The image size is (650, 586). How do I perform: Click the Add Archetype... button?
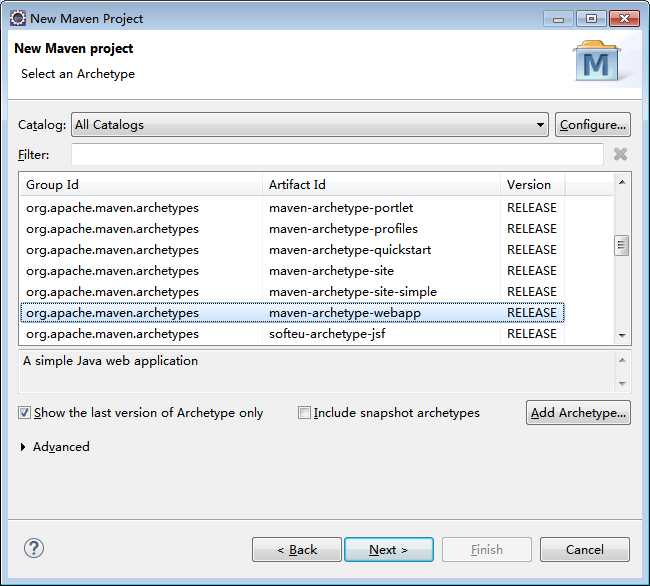pyautogui.click(x=578, y=413)
